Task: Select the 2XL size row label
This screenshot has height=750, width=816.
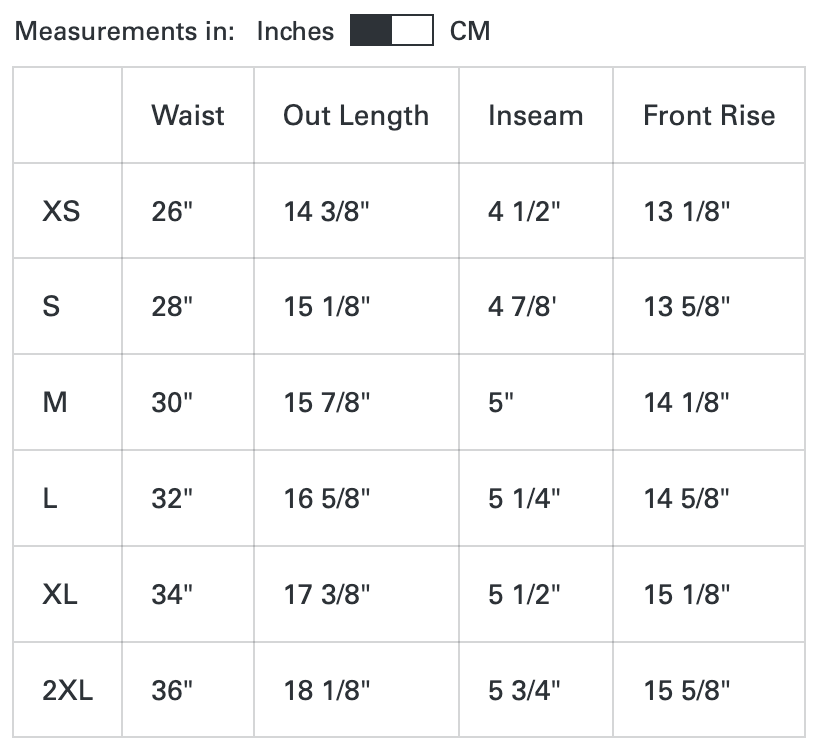Action: tap(67, 690)
